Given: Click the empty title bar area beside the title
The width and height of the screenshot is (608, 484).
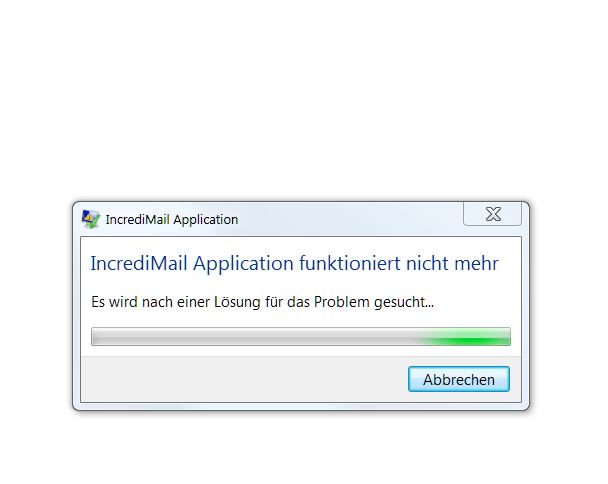Looking at the screenshot, I should 349,220.
